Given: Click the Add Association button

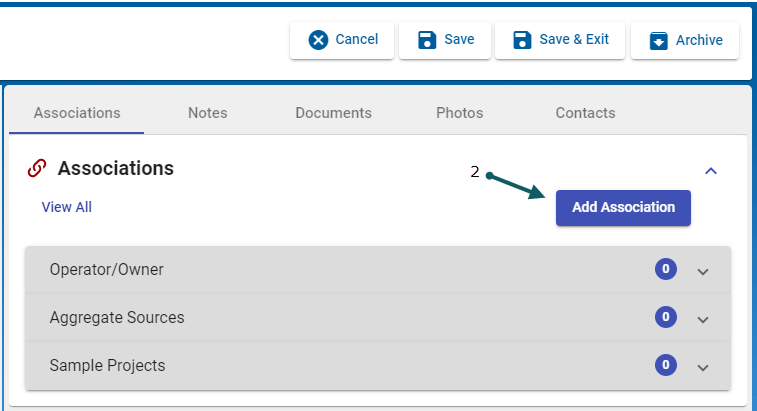Looking at the screenshot, I should coord(623,207).
